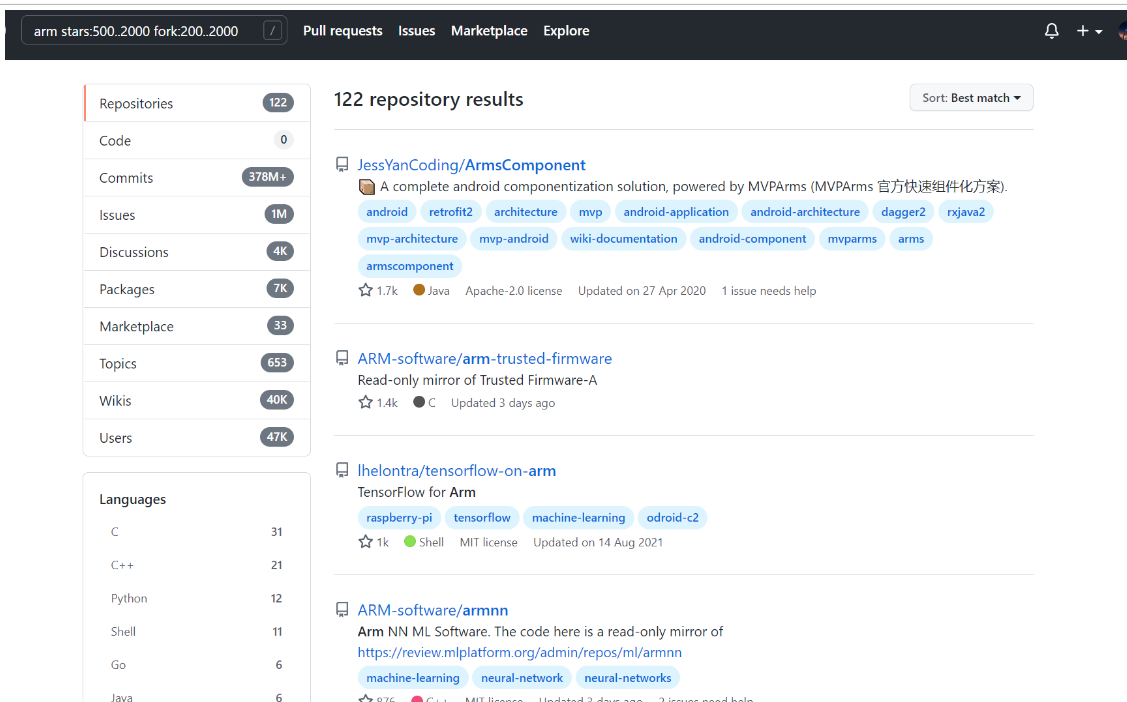Click the android topic tag
The width and height of the screenshot is (1127, 702).
pyautogui.click(x=387, y=212)
